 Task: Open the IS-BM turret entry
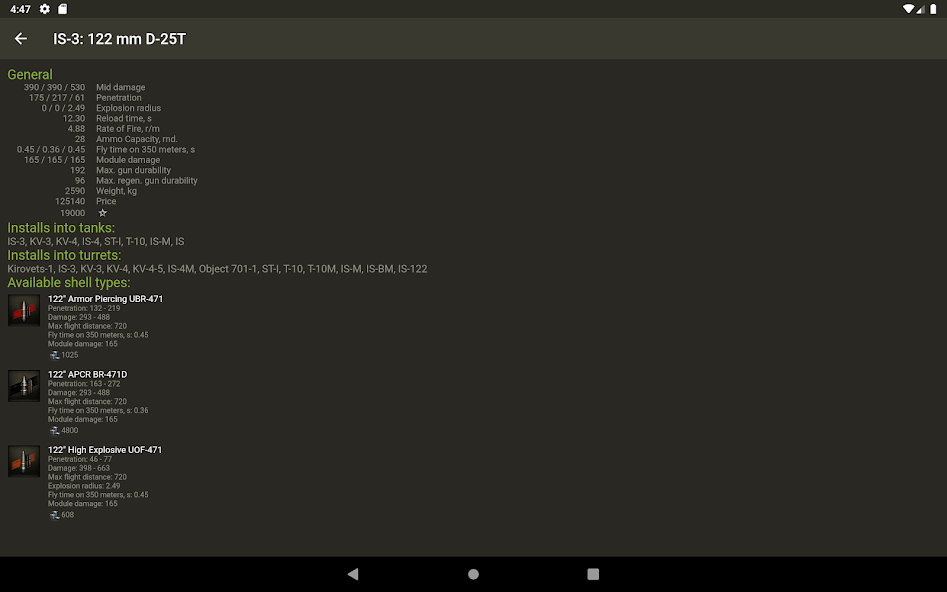click(376, 268)
